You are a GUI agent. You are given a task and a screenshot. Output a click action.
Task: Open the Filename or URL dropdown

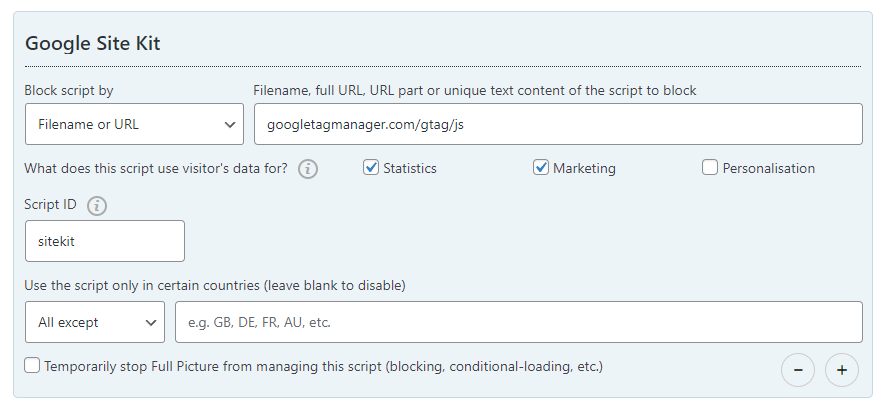coord(134,125)
